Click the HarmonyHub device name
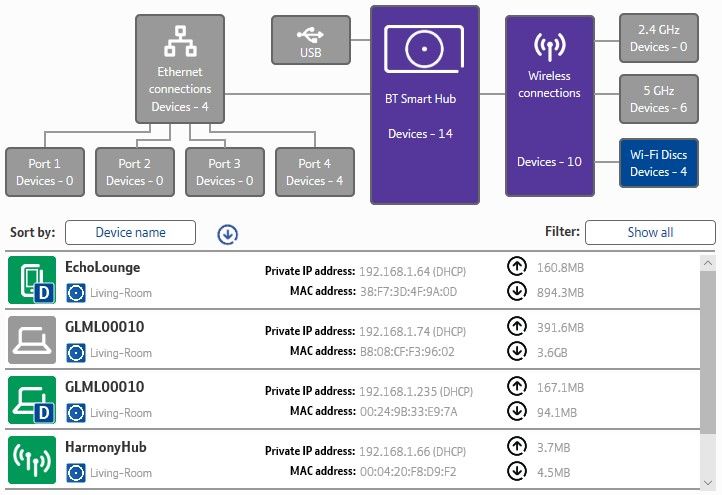The image size is (722, 495). (106, 448)
